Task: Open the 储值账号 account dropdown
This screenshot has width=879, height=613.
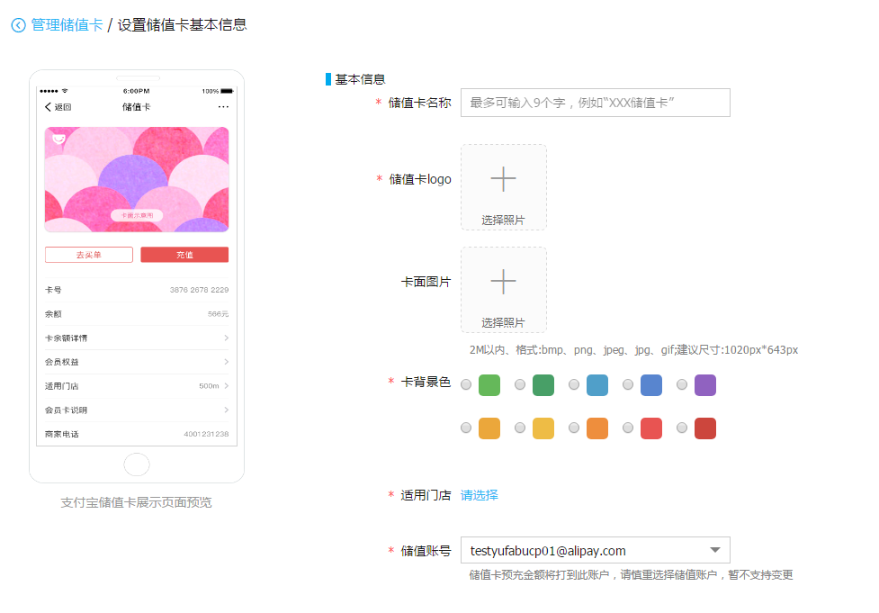Action: 595,550
